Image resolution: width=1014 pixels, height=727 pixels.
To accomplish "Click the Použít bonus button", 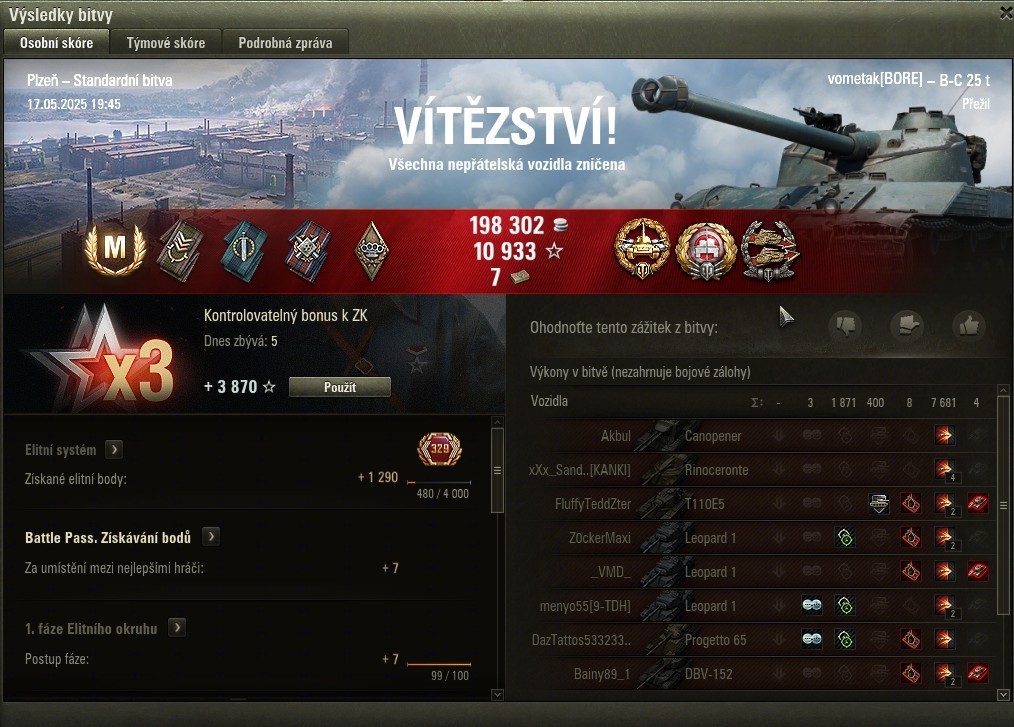I will click(340, 387).
